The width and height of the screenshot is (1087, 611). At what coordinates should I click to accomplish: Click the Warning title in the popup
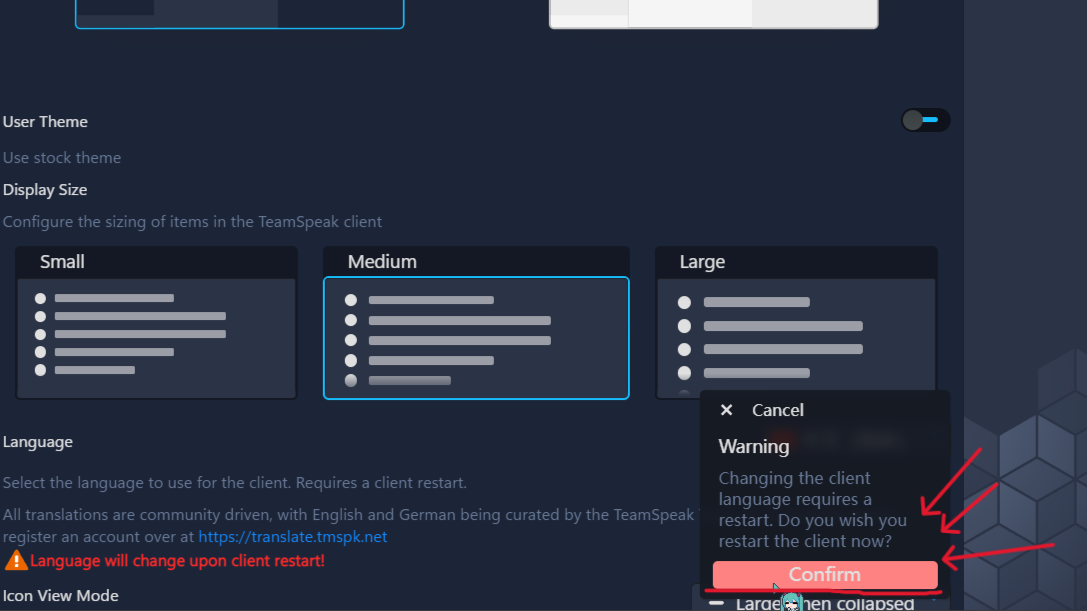click(753, 446)
